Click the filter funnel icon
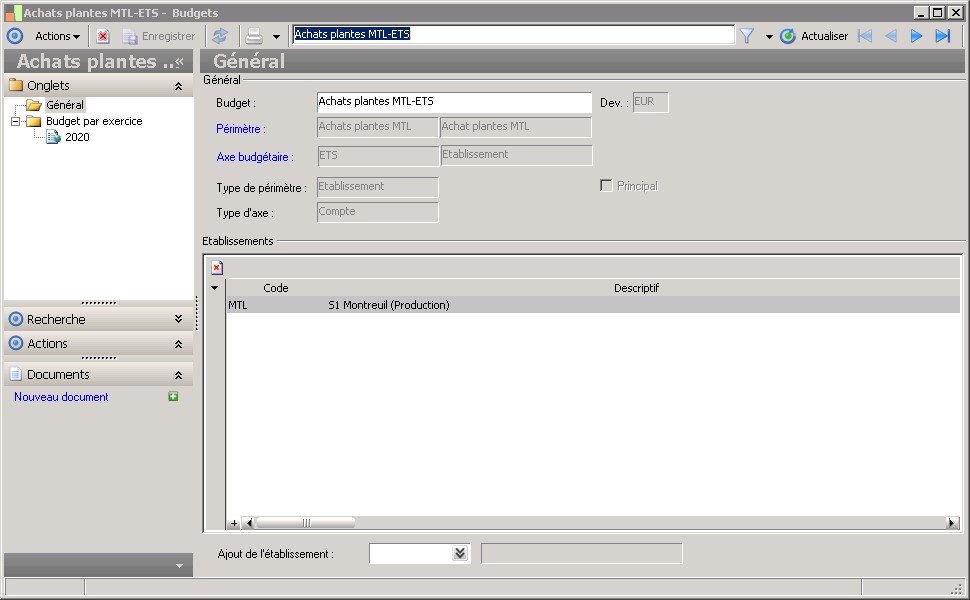Screen dimensions: 970x600 click(x=747, y=36)
